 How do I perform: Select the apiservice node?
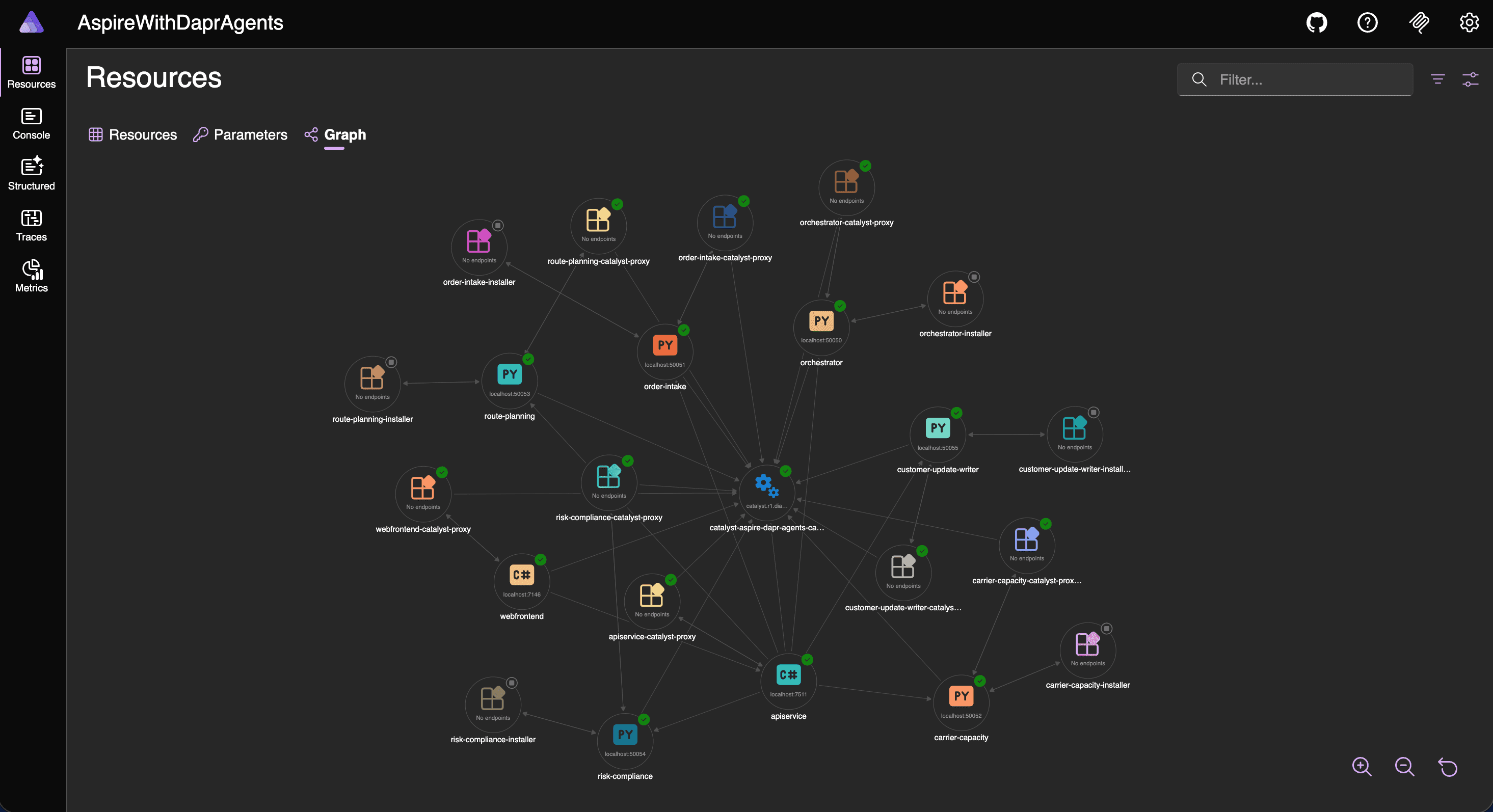coord(788,681)
